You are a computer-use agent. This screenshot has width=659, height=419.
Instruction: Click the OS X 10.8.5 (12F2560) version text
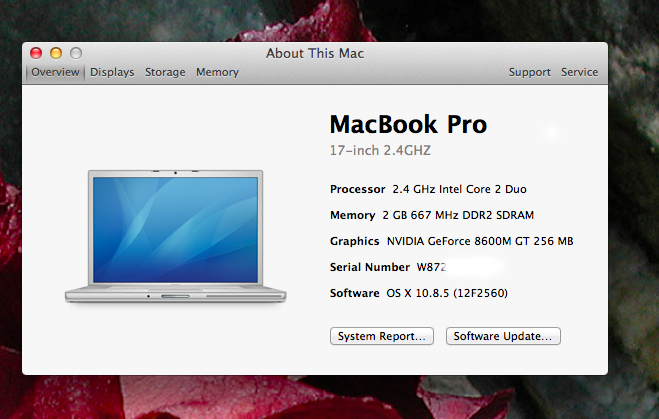[447, 293]
